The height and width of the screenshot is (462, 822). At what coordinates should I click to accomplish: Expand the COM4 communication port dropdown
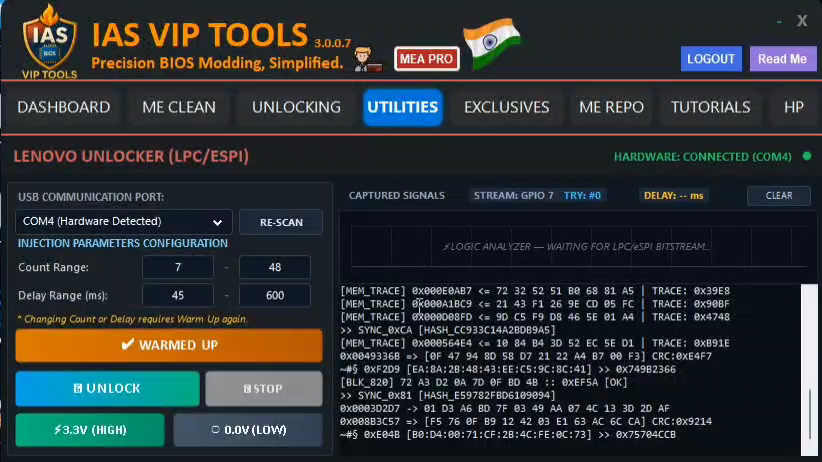coord(124,222)
